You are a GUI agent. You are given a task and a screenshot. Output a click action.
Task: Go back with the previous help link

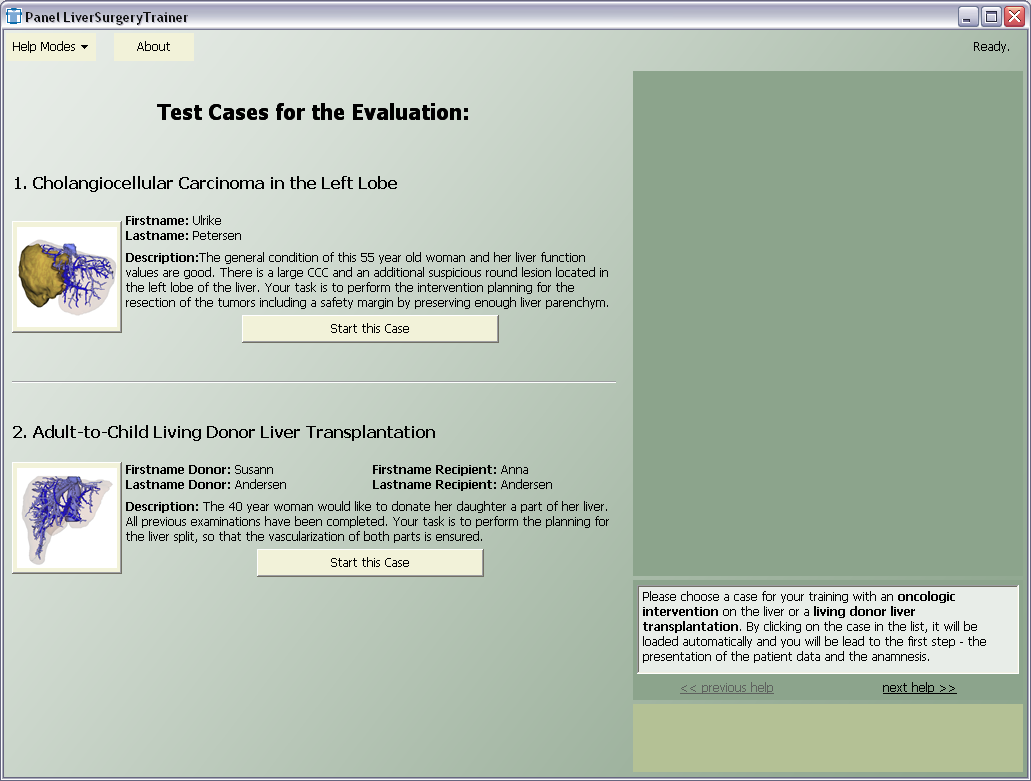pyautogui.click(x=726, y=688)
